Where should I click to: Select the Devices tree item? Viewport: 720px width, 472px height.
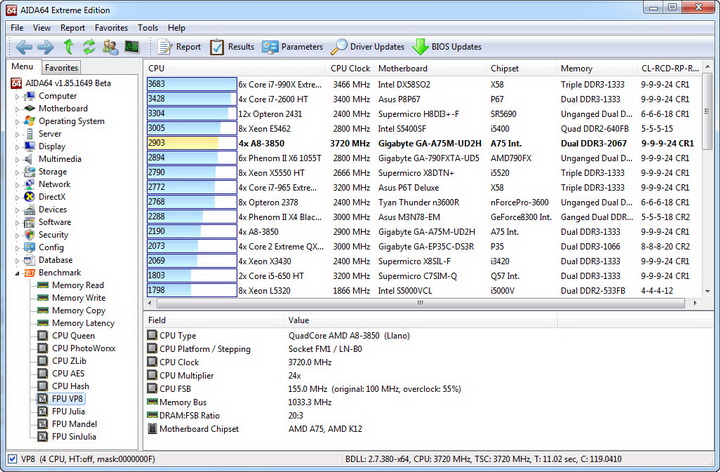click(x=52, y=209)
